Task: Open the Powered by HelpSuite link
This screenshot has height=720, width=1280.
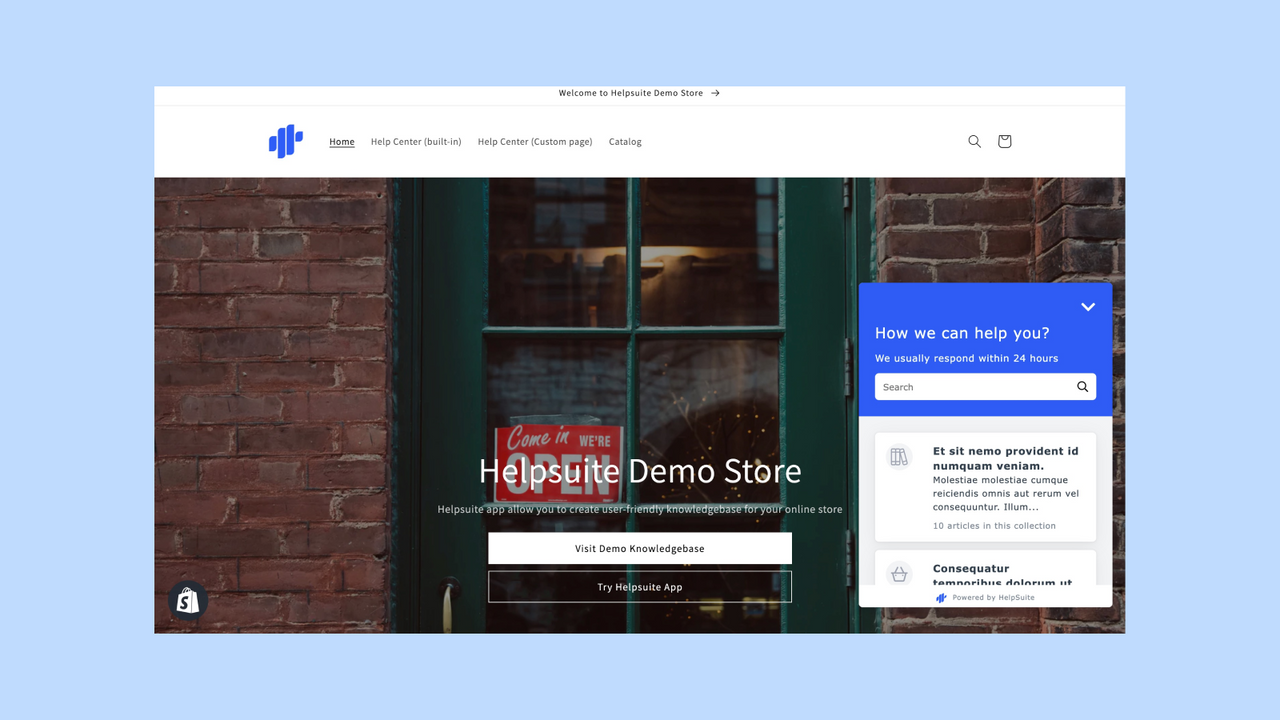Action: coord(993,597)
